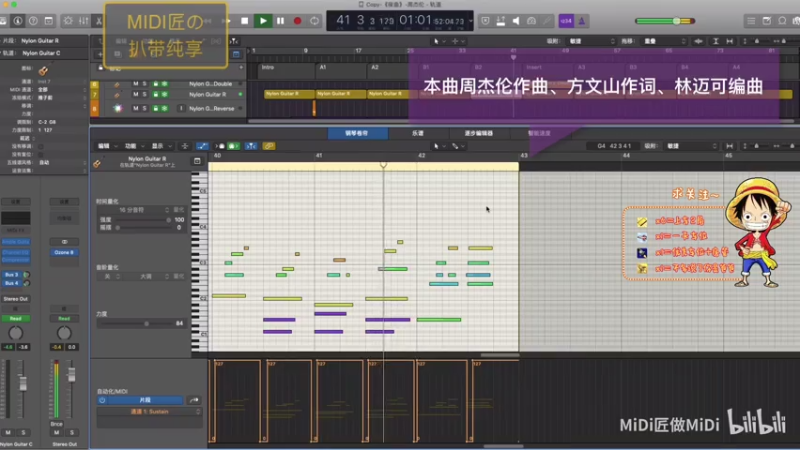
Task: Open Time Quantize note value dropdown (16 分音符)
Action: click(134, 210)
